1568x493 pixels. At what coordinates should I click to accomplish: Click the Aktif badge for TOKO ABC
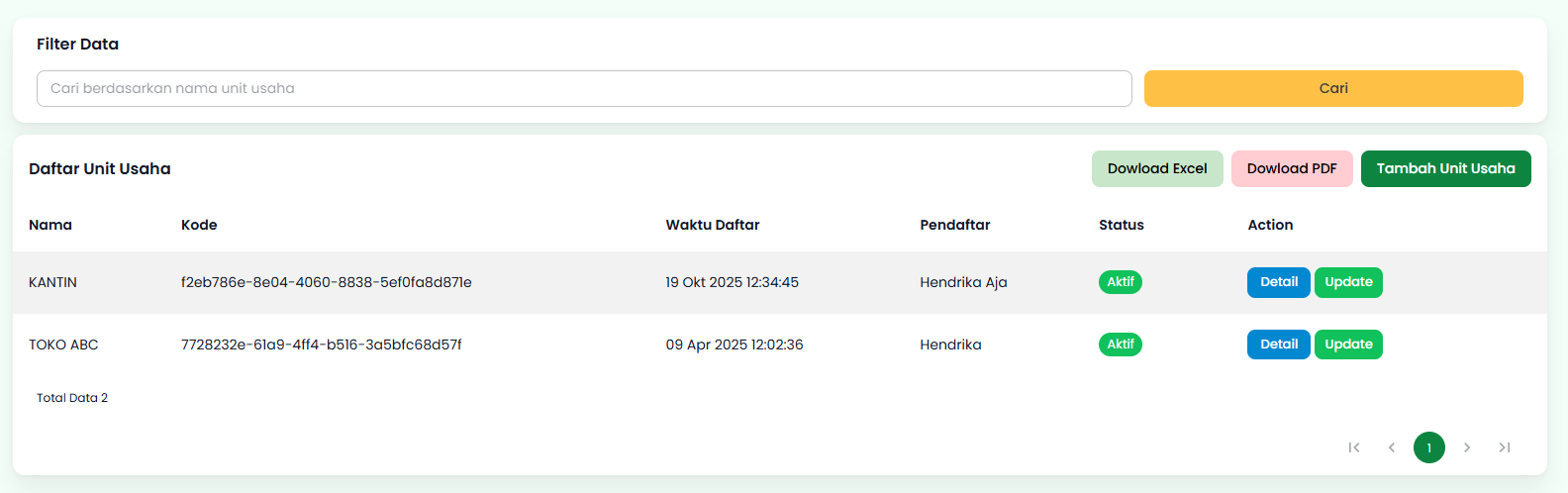1121,345
